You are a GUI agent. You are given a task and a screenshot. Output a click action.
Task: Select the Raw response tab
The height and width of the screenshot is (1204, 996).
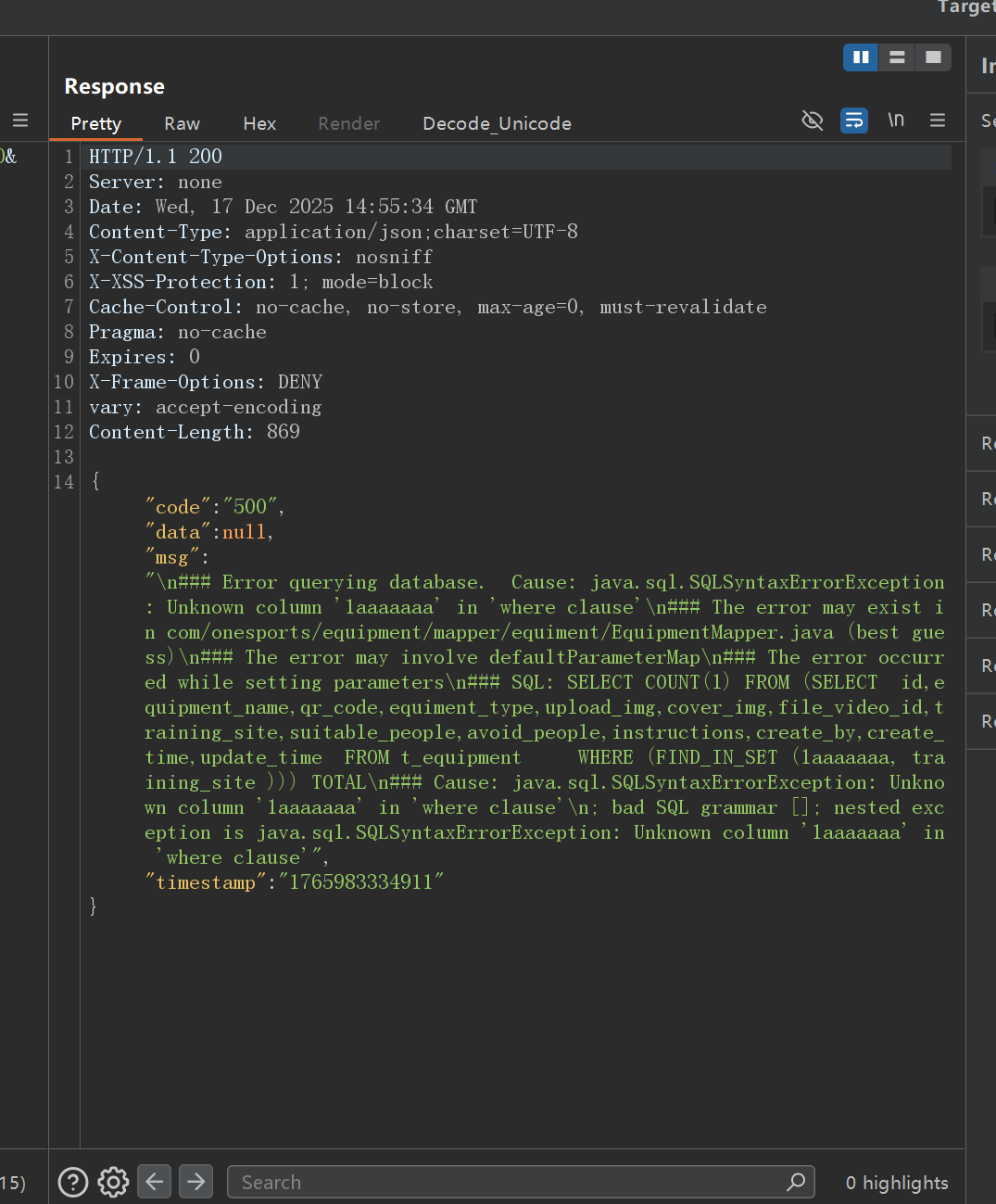pos(183,123)
